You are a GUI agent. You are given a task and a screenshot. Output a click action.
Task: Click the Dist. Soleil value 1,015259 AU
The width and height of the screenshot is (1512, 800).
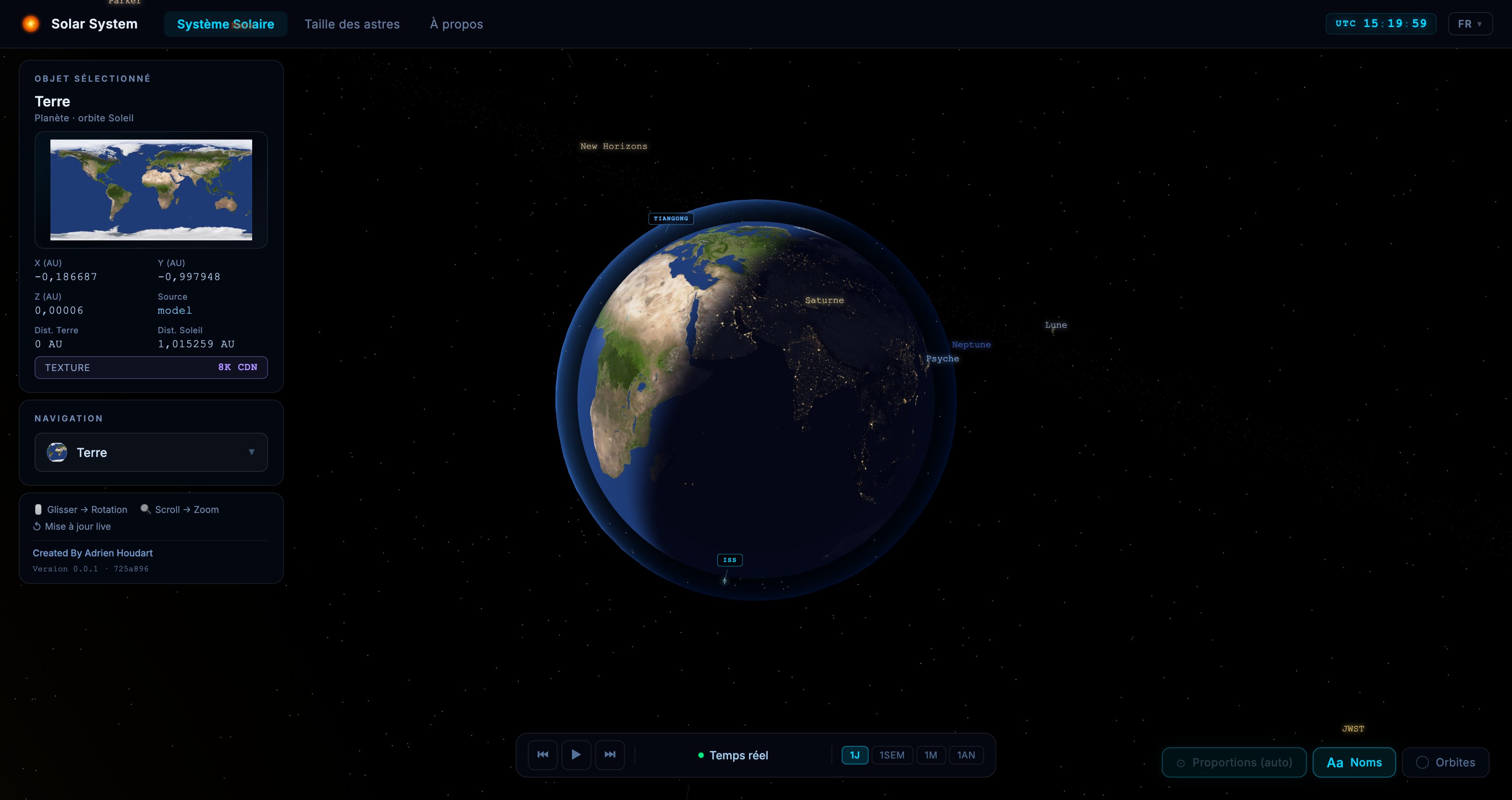(x=196, y=344)
